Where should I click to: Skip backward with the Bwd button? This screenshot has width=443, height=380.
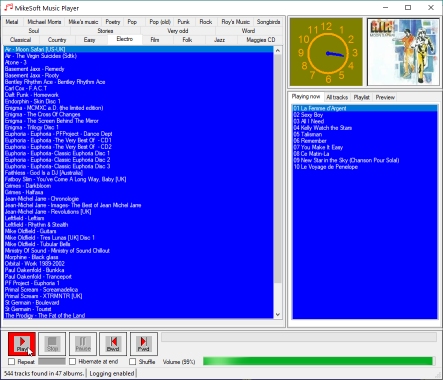tap(113, 344)
